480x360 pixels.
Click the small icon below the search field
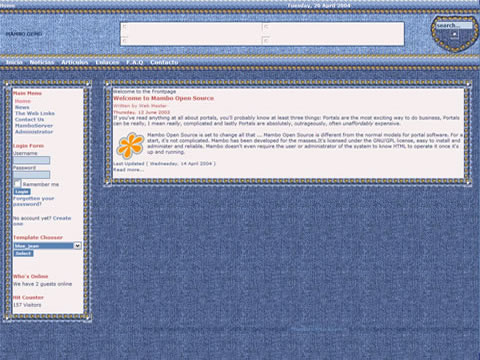(455, 34)
